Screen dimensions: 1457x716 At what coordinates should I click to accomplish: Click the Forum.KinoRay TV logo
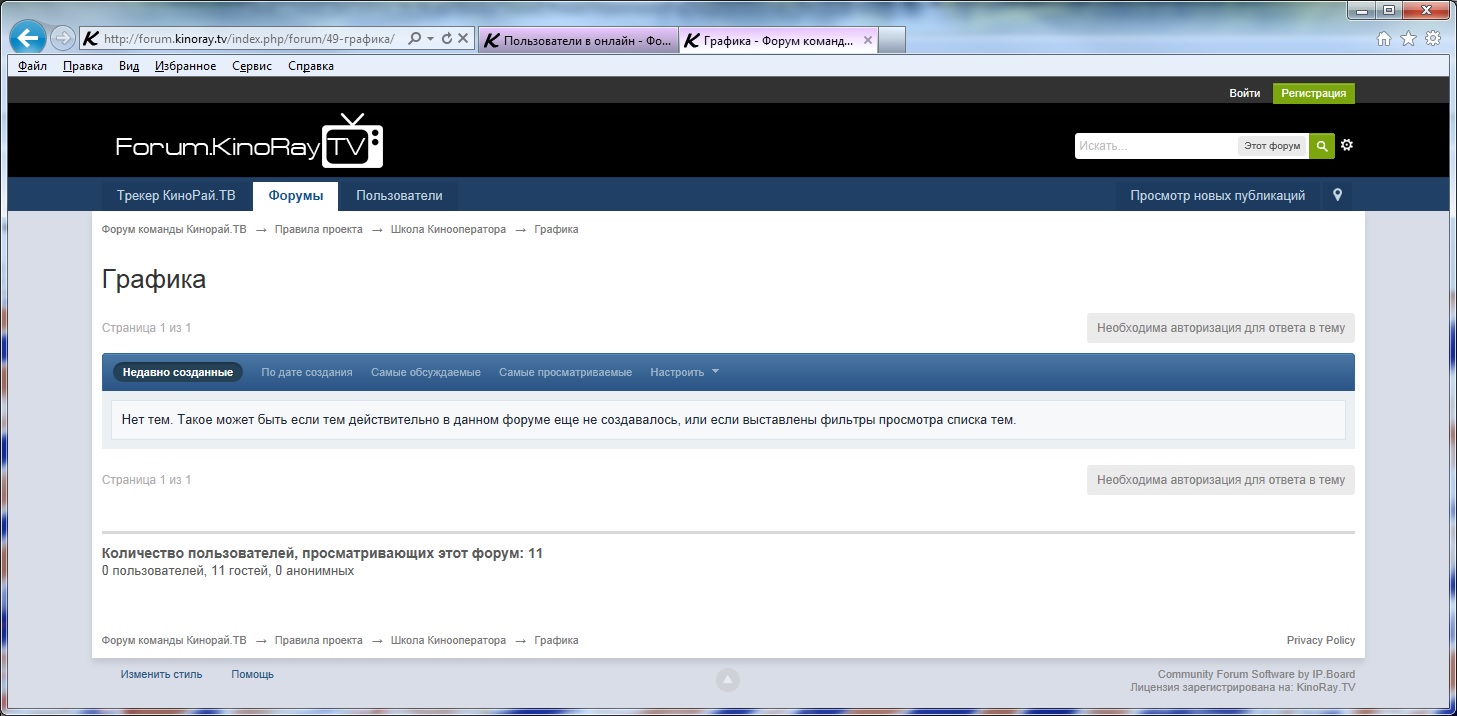click(x=249, y=144)
